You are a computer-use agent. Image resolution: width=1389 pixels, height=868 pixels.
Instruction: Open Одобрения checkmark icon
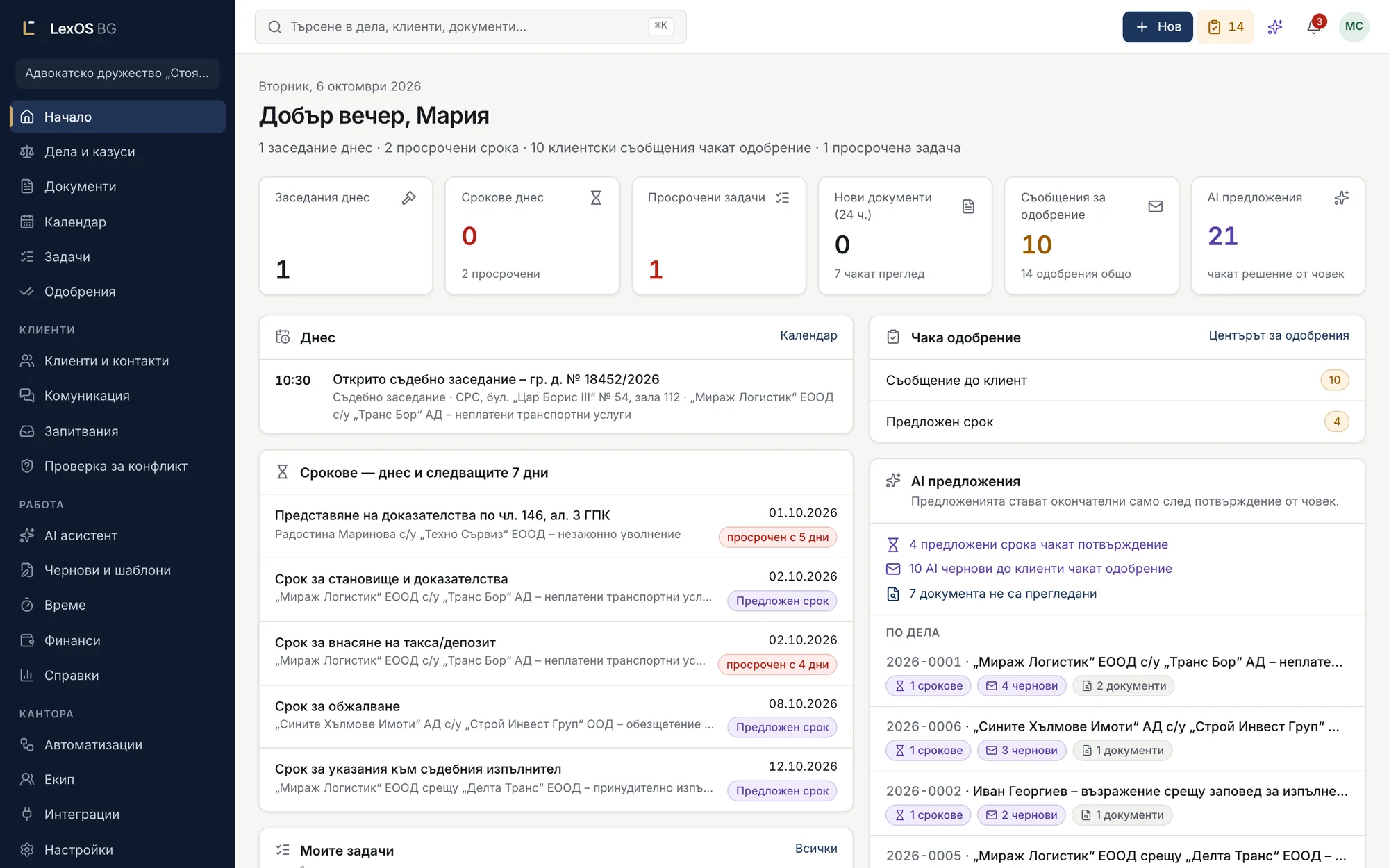point(27,292)
